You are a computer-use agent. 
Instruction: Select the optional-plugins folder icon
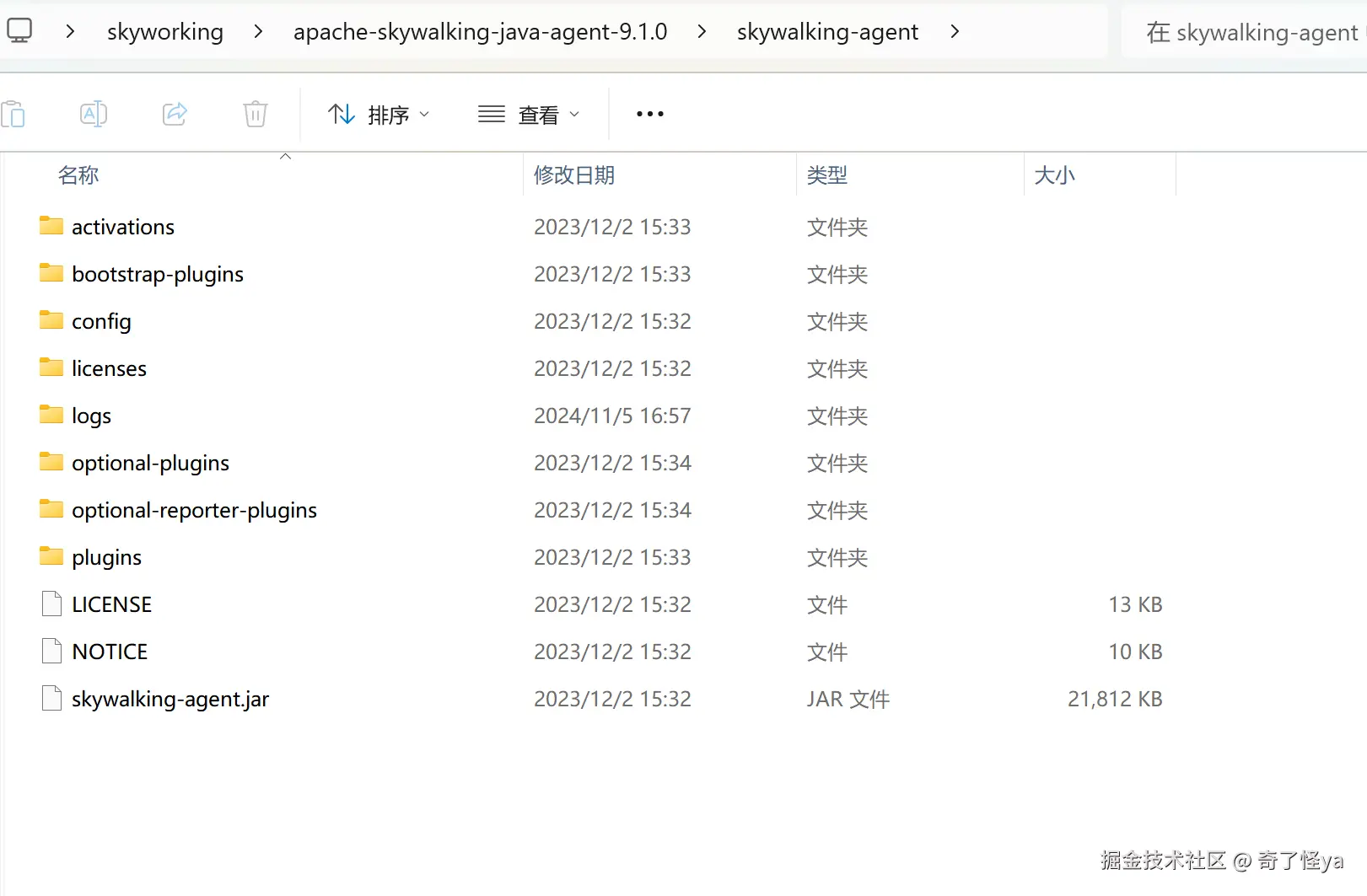click(x=51, y=462)
